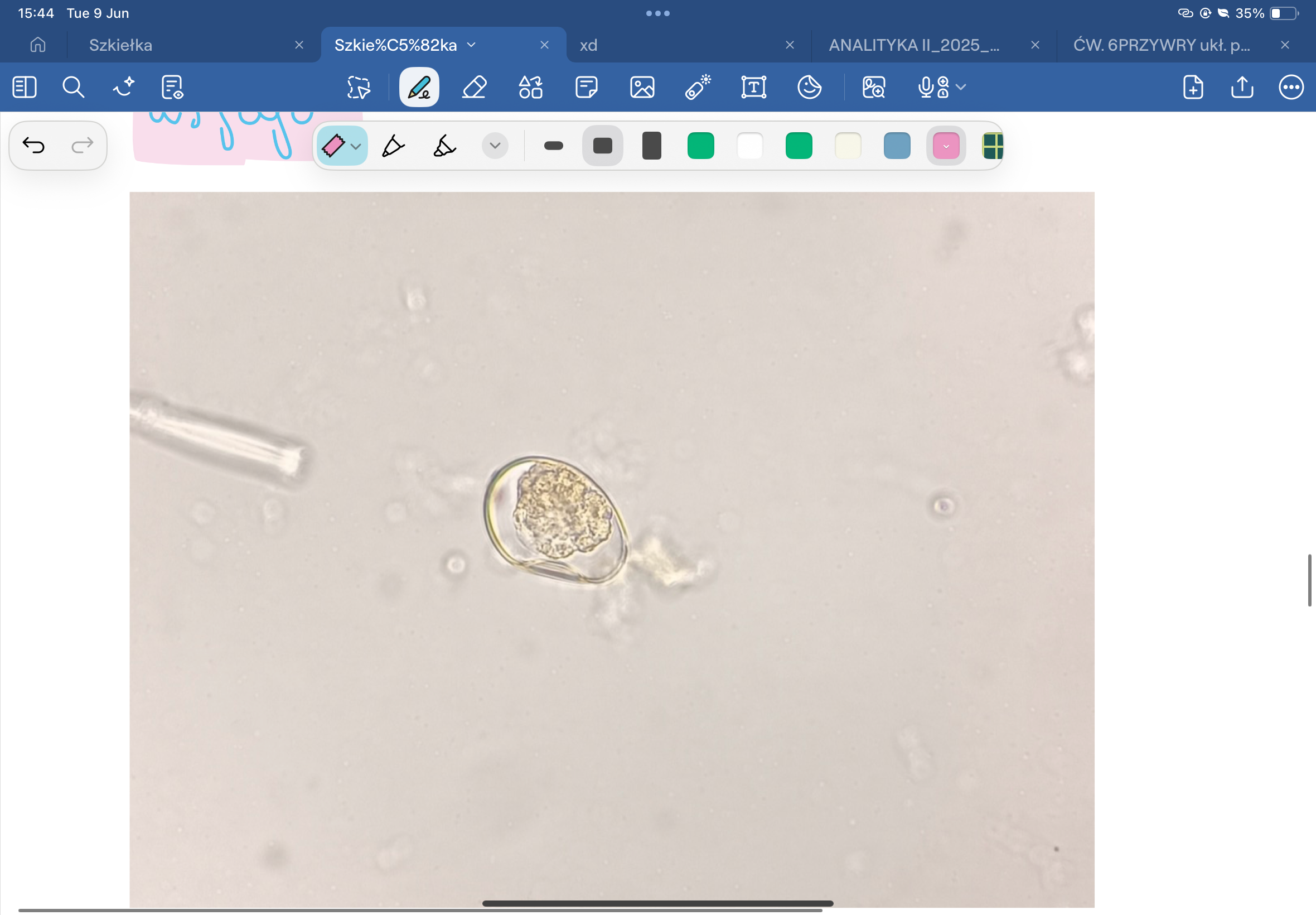The image size is (1316, 915).
Task: Close the Szkiełka tab
Action: tap(299, 45)
